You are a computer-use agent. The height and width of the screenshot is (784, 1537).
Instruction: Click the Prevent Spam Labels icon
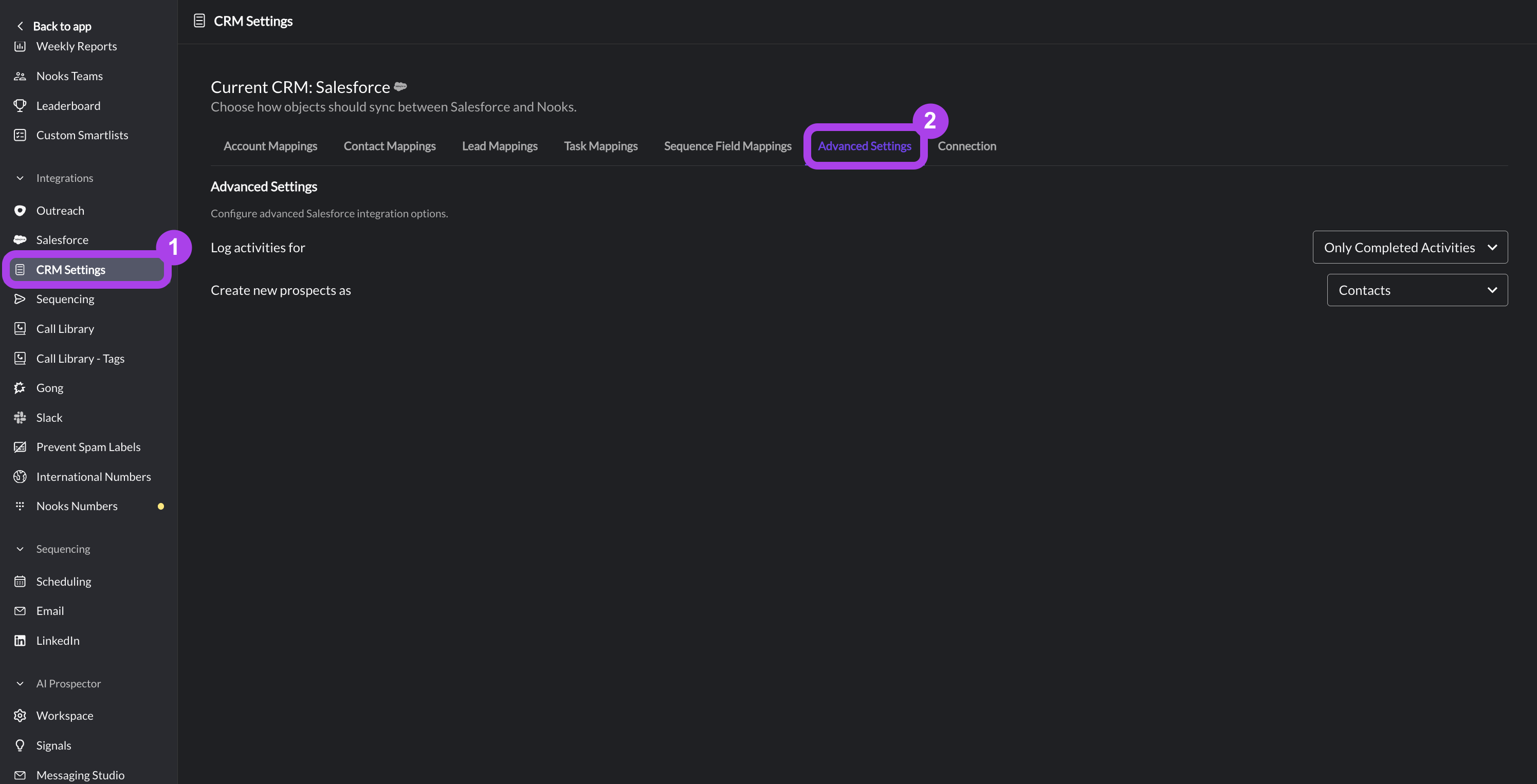click(20, 447)
